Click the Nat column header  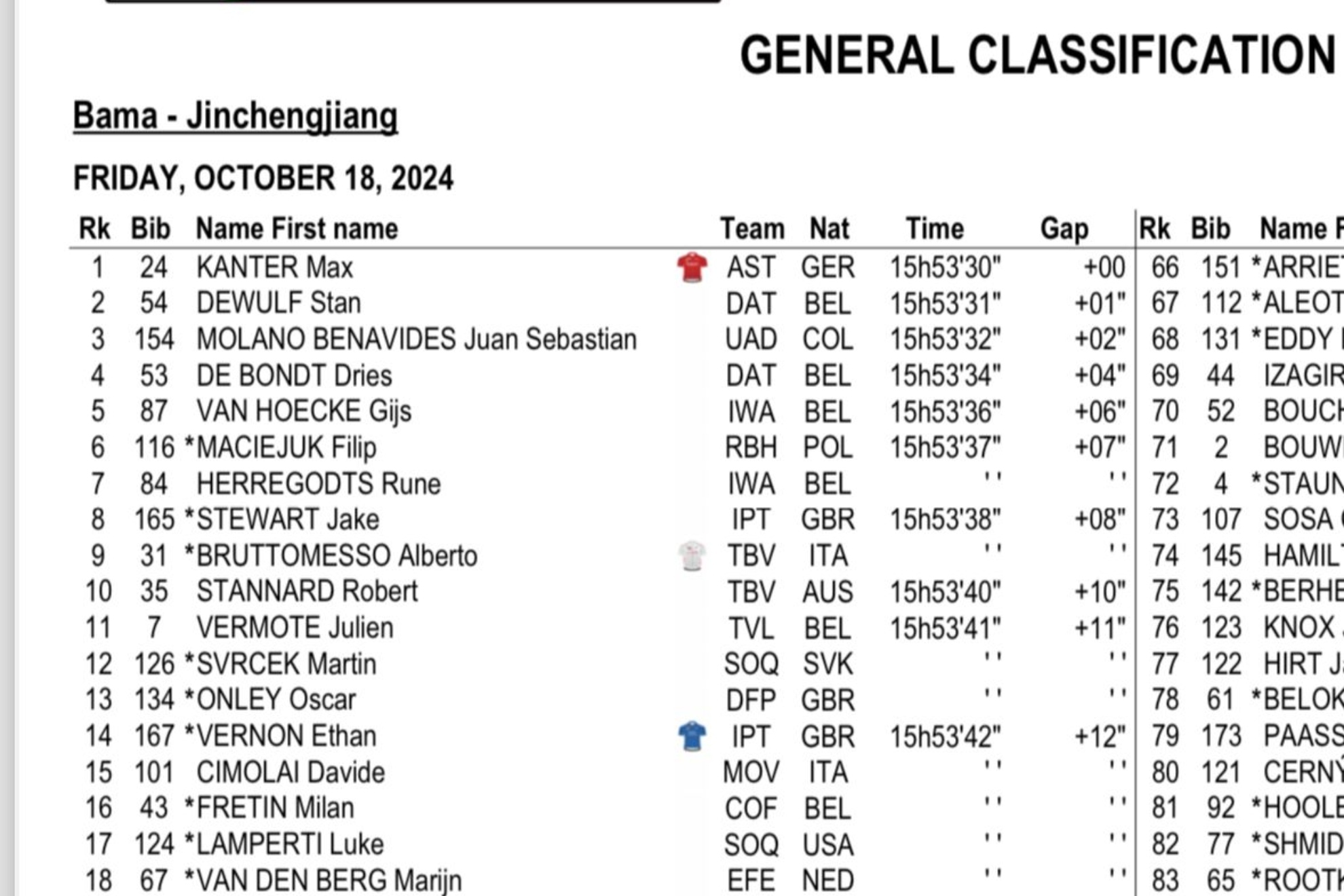(829, 229)
